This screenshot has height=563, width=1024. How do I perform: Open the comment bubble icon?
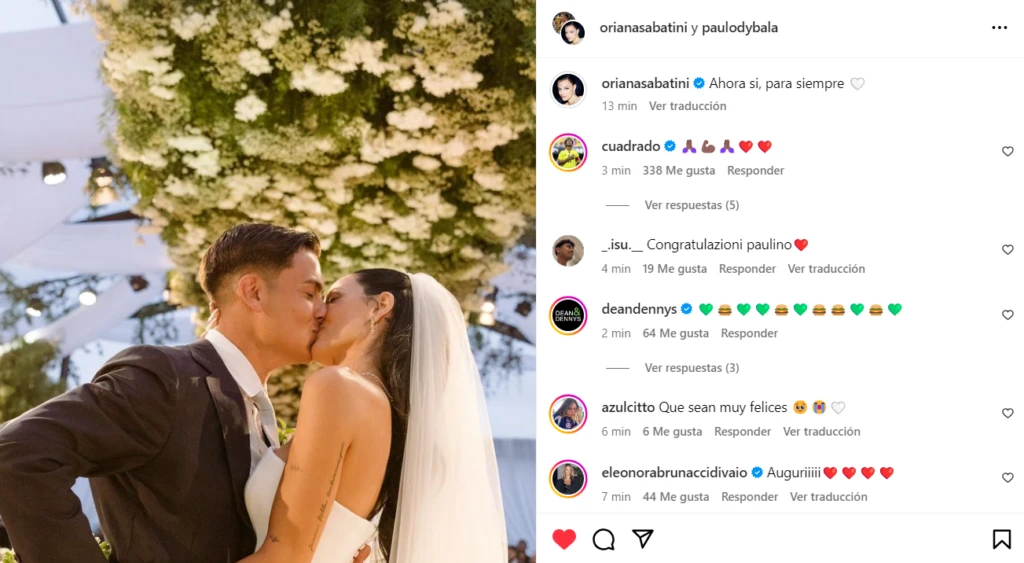(x=603, y=539)
